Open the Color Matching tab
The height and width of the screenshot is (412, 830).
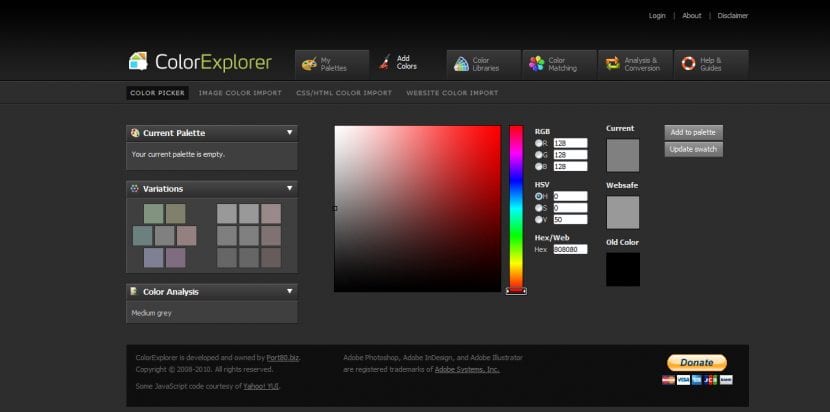pos(560,64)
